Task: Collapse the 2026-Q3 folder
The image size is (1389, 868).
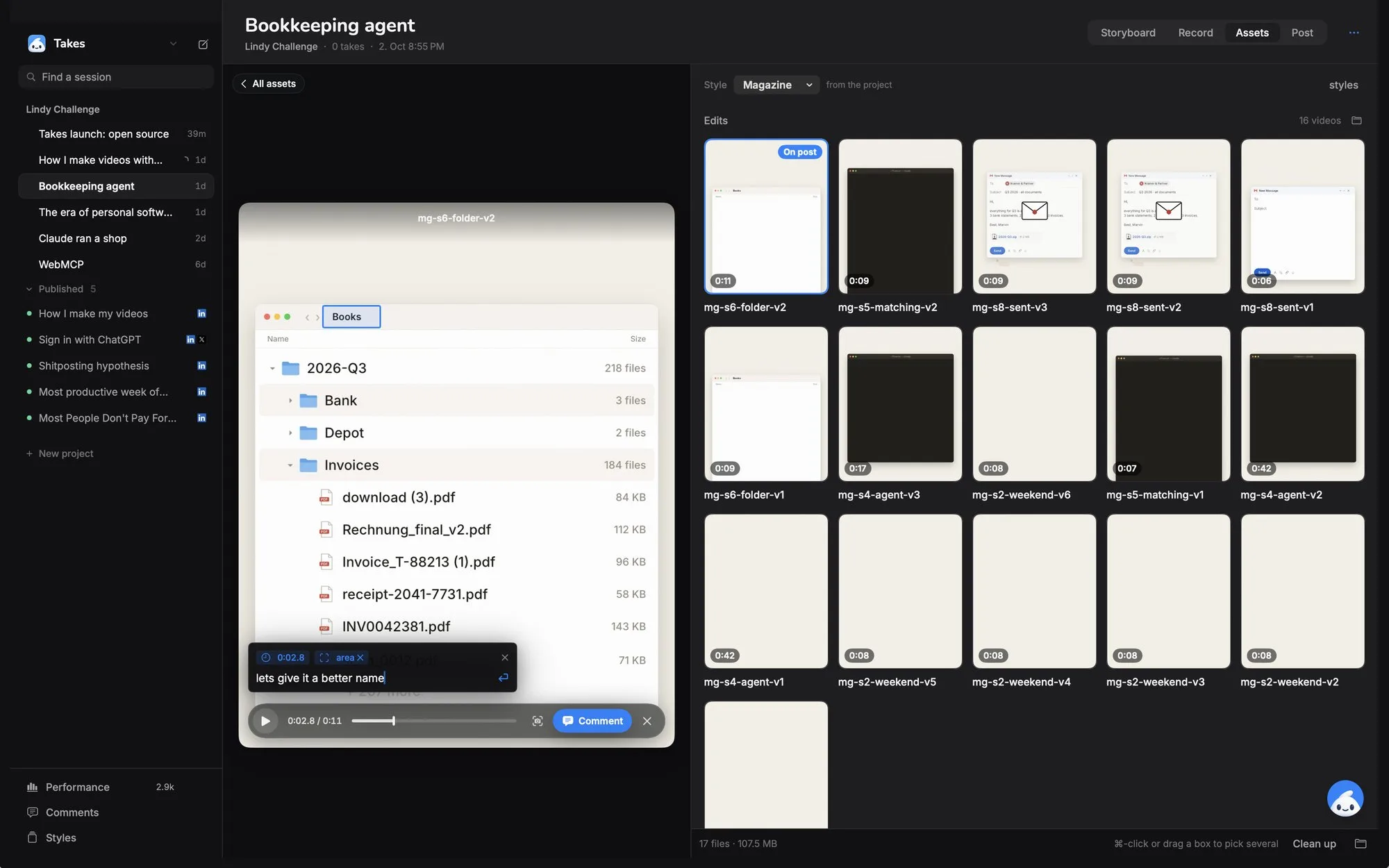Action: pos(272,368)
